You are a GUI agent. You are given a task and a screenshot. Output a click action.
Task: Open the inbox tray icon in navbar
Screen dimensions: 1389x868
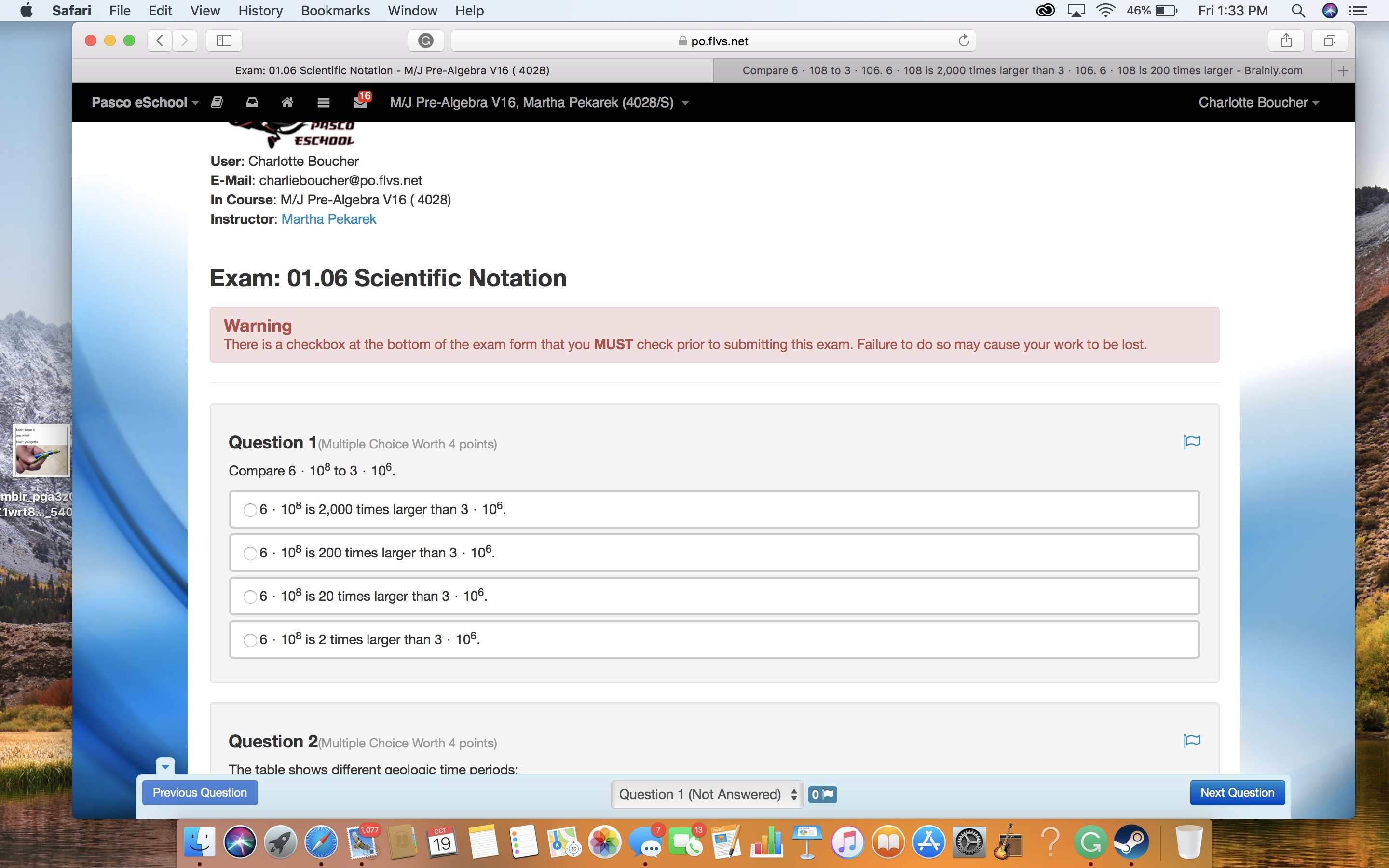(252, 102)
